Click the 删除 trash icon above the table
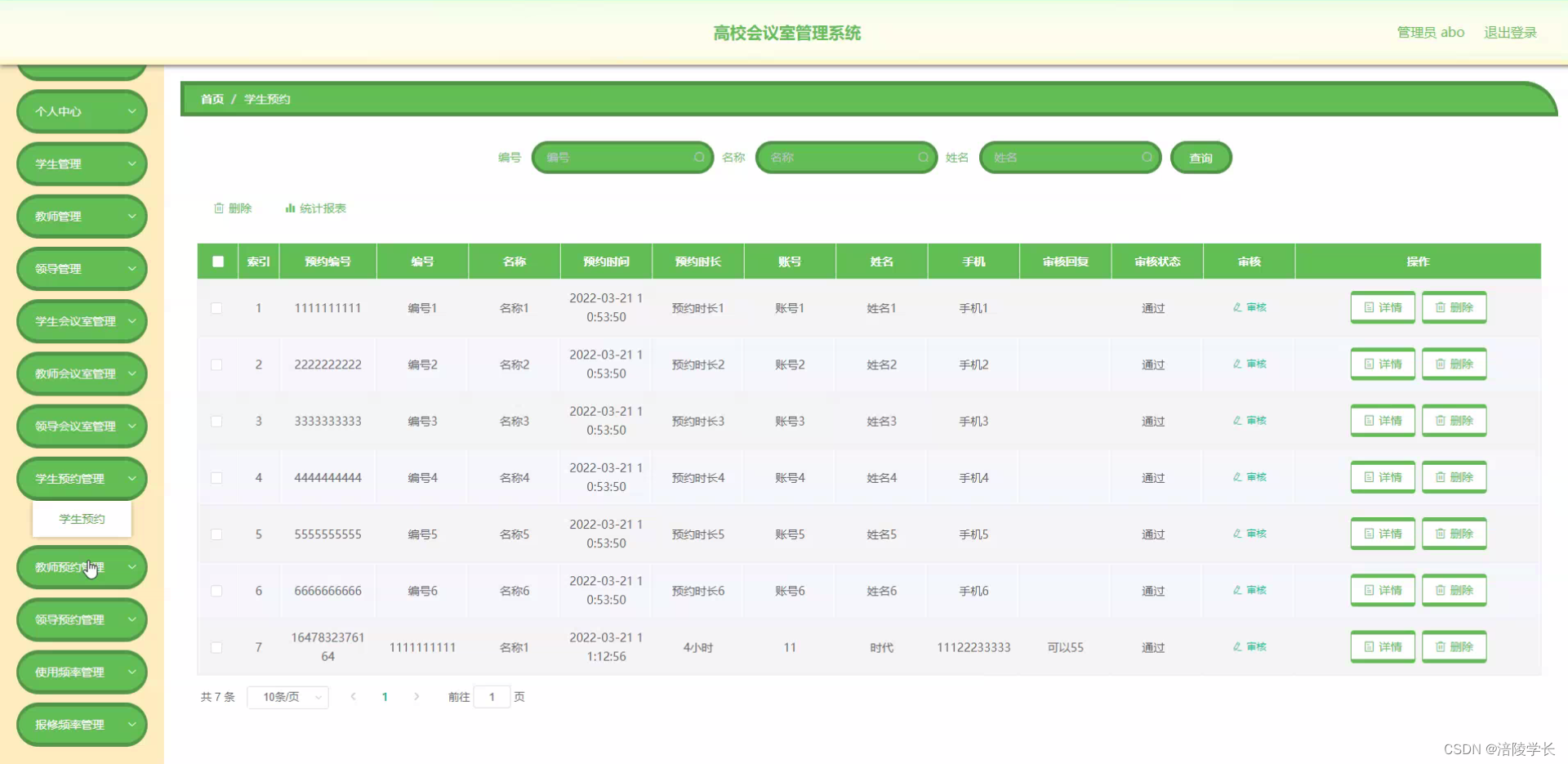Viewport: 1568px width, 764px height. [220, 208]
